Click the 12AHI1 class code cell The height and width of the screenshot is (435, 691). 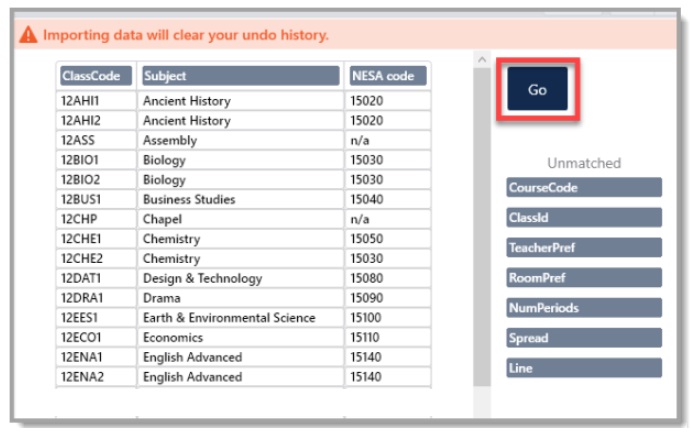[96, 101]
